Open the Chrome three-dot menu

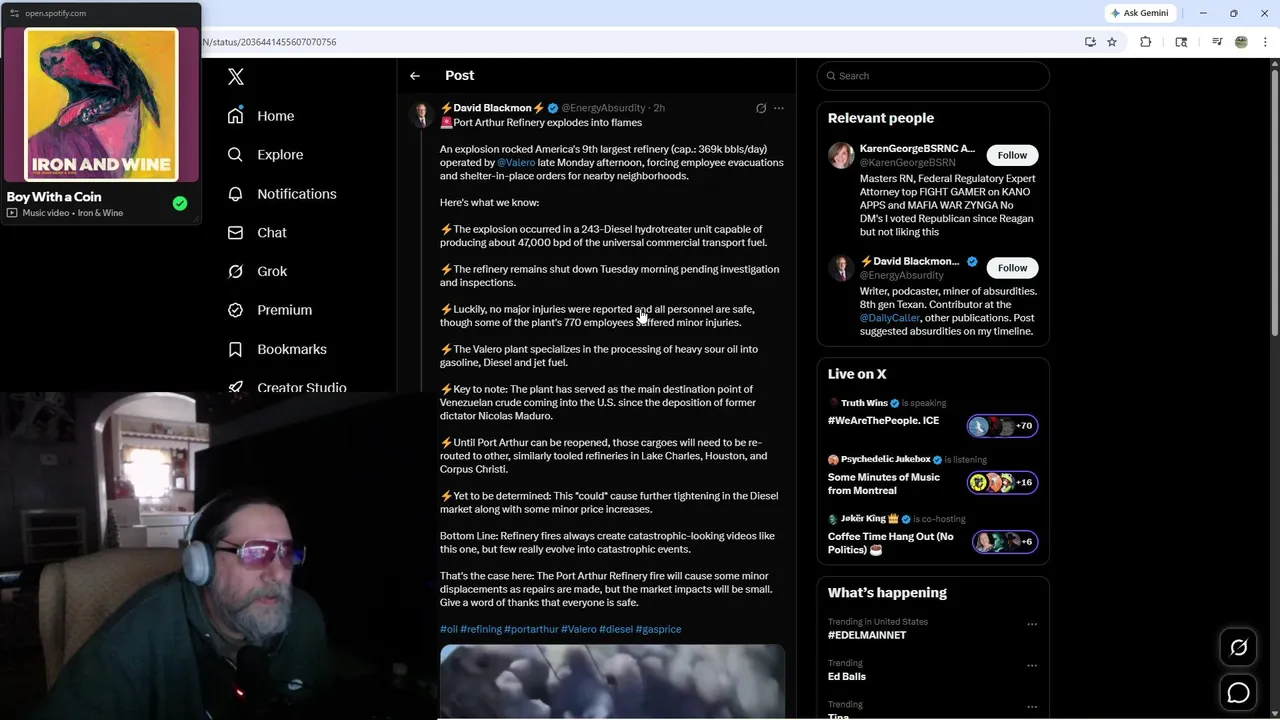point(1266,42)
